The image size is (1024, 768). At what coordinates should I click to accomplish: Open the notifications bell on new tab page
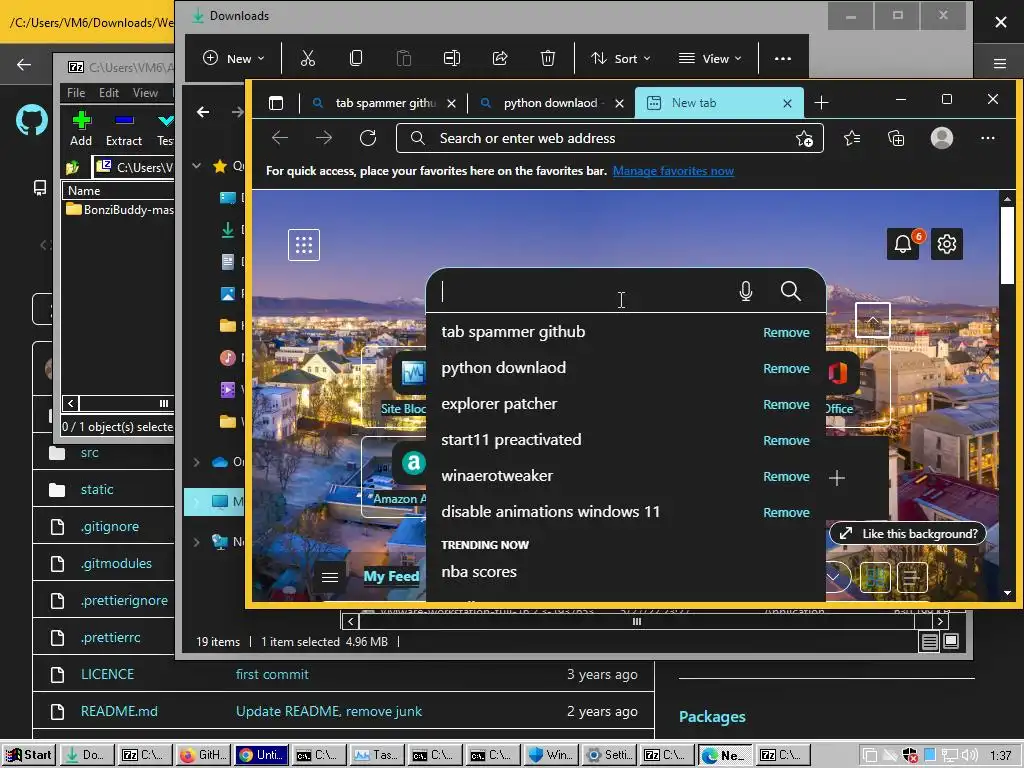(x=903, y=244)
